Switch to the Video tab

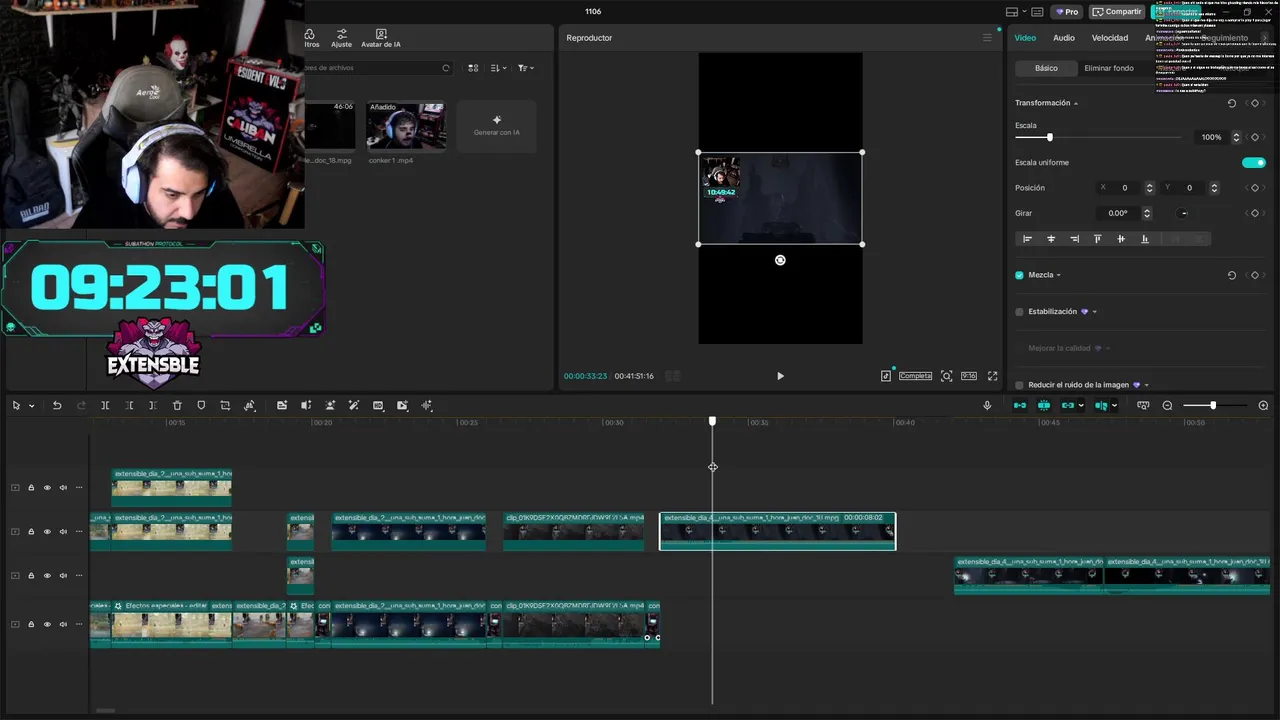tap(1025, 38)
